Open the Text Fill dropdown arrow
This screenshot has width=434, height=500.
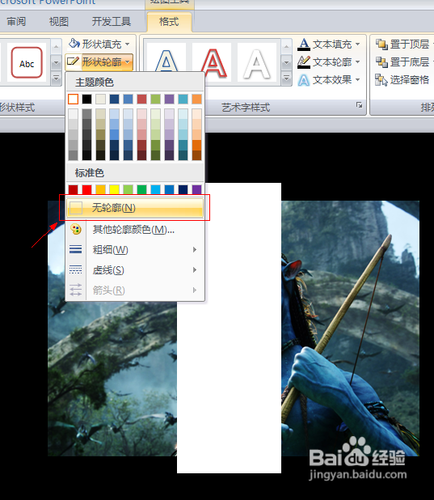pyautogui.click(x=357, y=44)
